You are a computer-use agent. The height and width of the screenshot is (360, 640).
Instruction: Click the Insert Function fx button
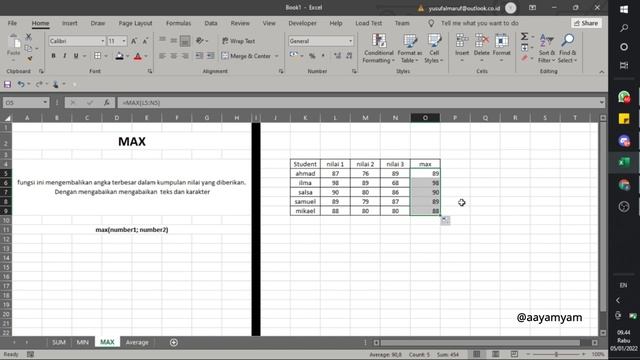pyautogui.click(x=107, y=103)
